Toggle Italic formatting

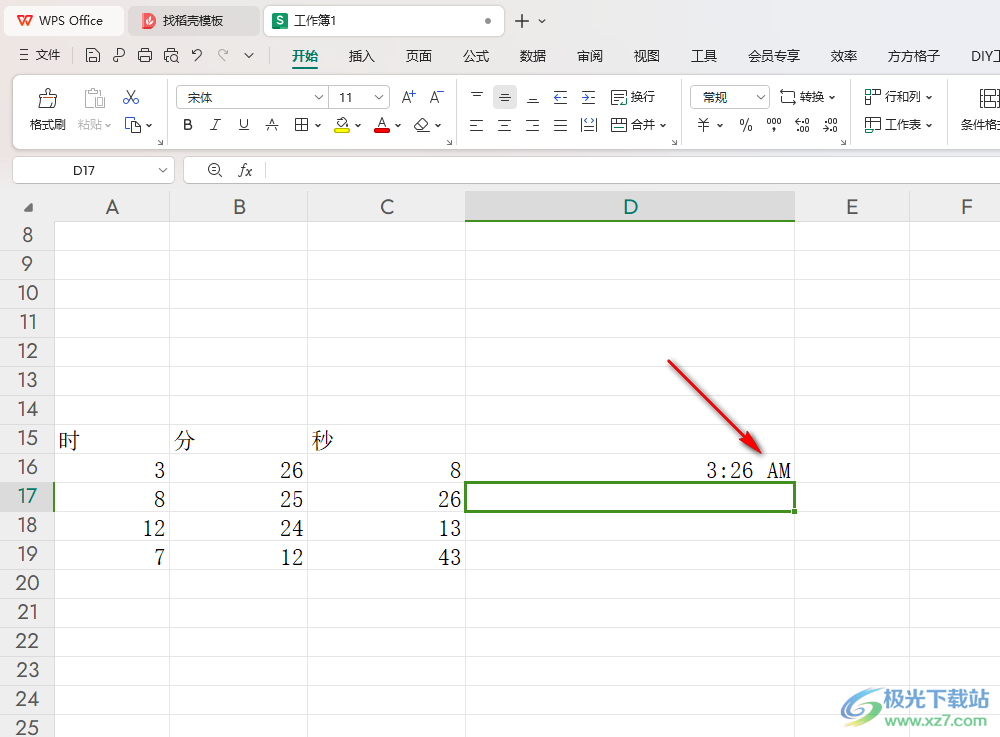[216, 125]
